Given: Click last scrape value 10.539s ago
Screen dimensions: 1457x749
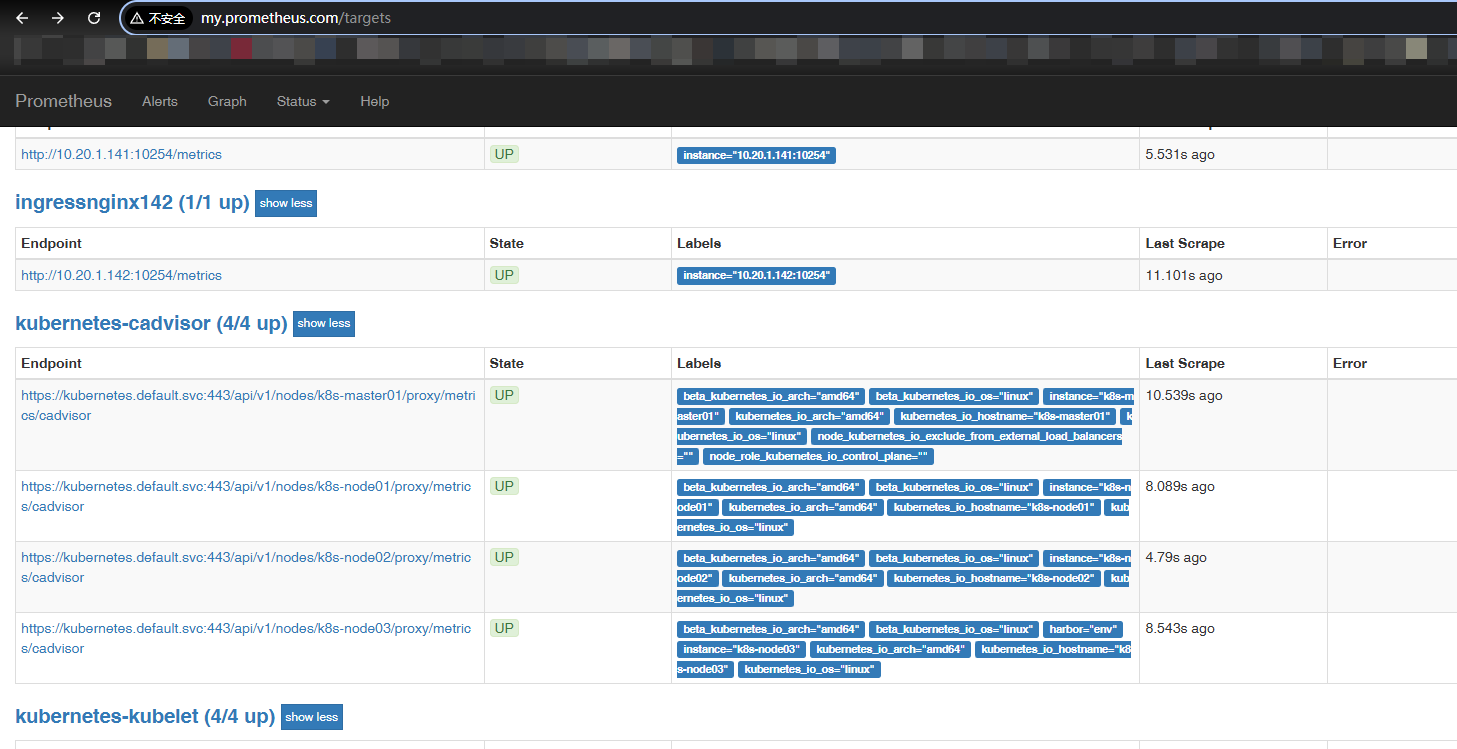Looking at the screenshot, I should point(1184,395).
